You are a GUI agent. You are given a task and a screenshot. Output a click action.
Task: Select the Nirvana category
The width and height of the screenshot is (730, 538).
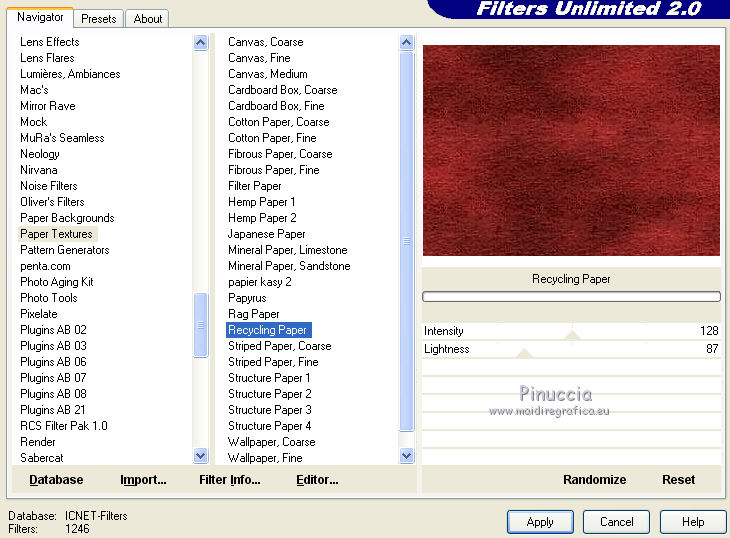[39, 170]
